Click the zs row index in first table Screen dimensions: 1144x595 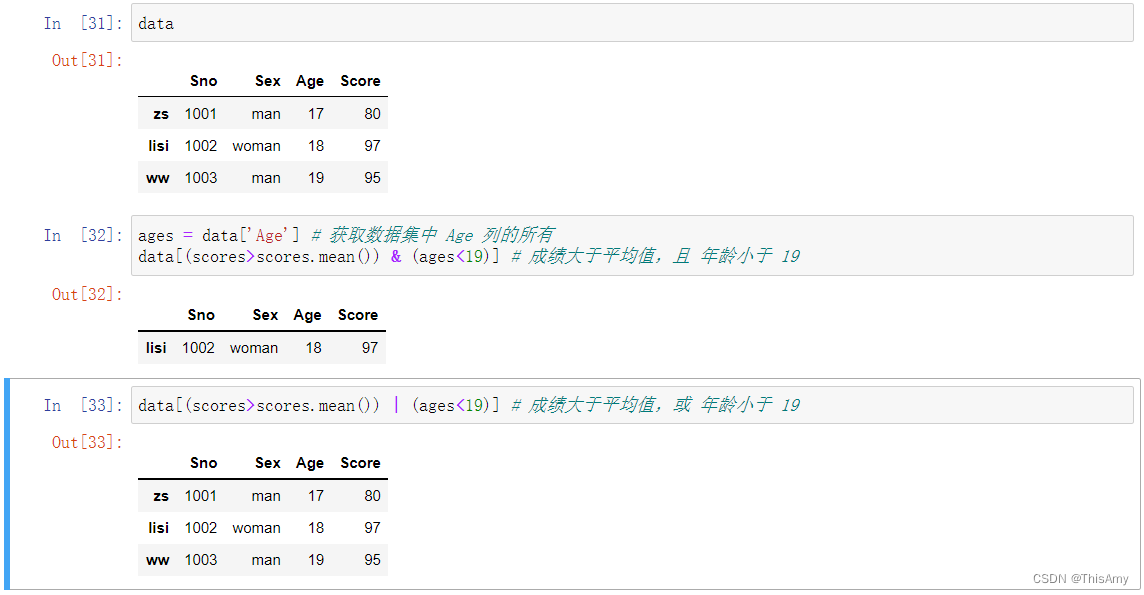[x=161, y=114]
